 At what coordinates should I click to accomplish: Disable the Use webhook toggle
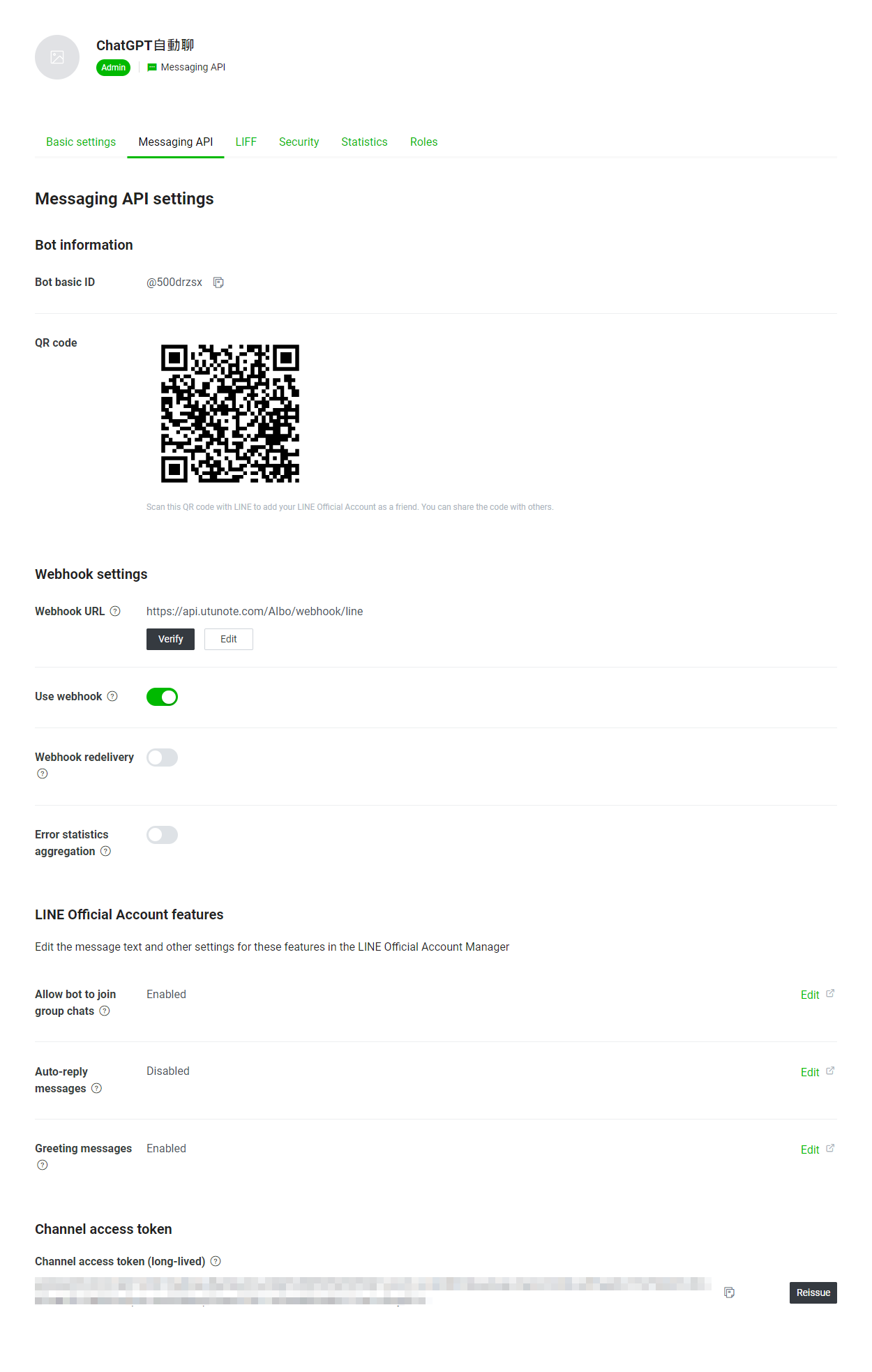pyautogui.click(x=162, y=697)
